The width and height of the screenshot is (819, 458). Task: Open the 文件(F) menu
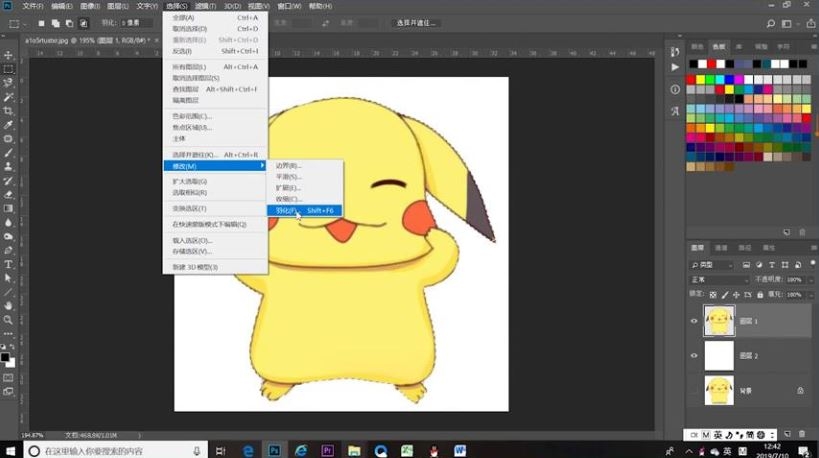[x=32, y=6]
